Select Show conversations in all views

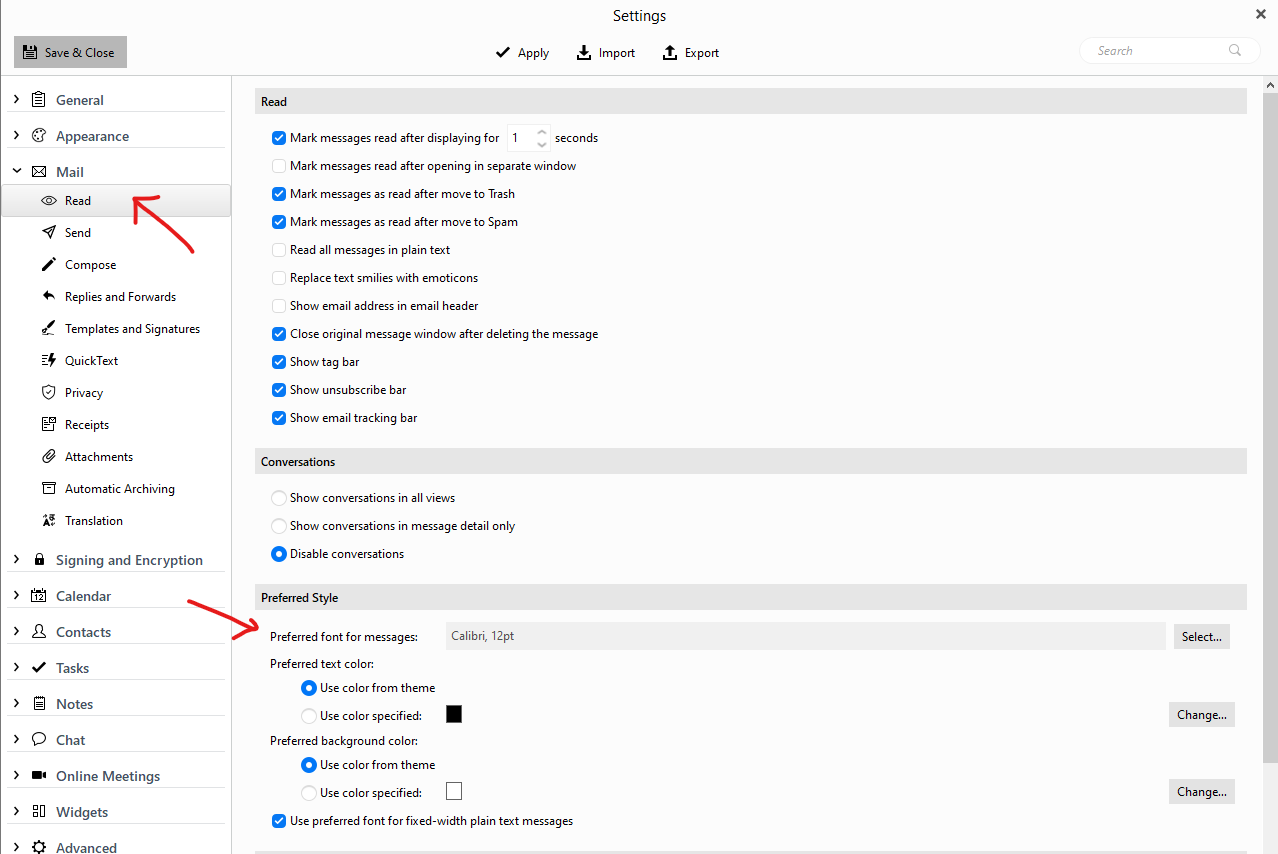(x=278, y=497)
